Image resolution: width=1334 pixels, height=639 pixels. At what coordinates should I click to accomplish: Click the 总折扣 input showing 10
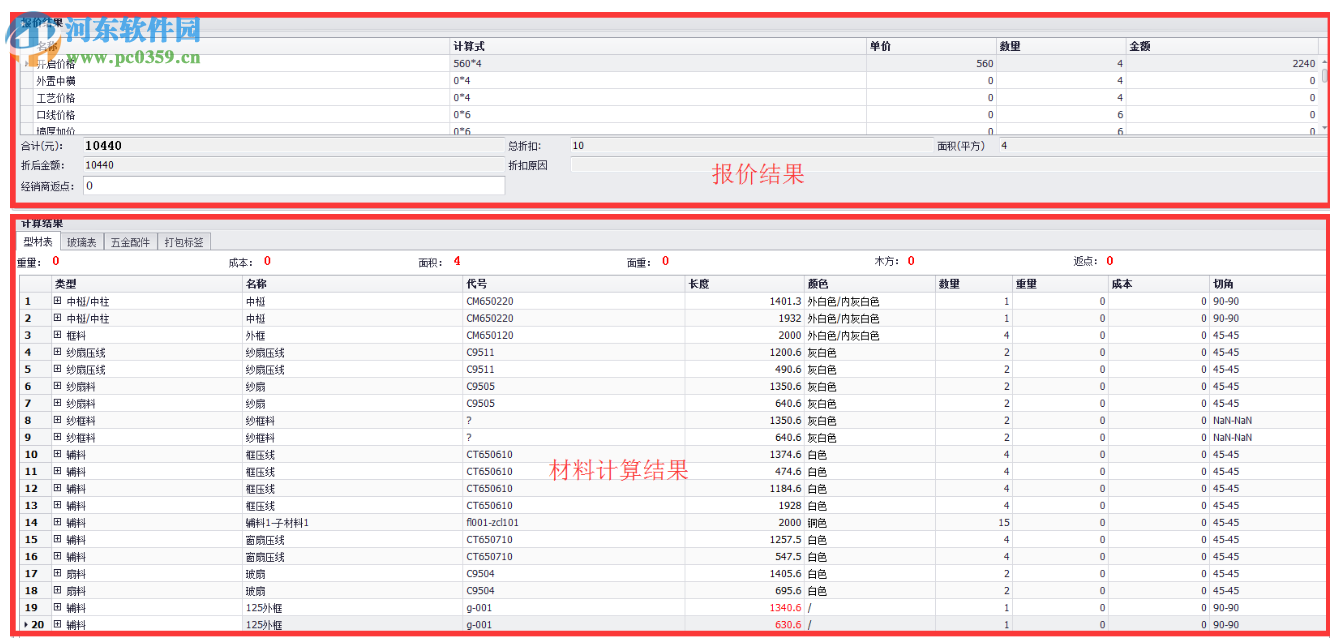tap(700, 145)
